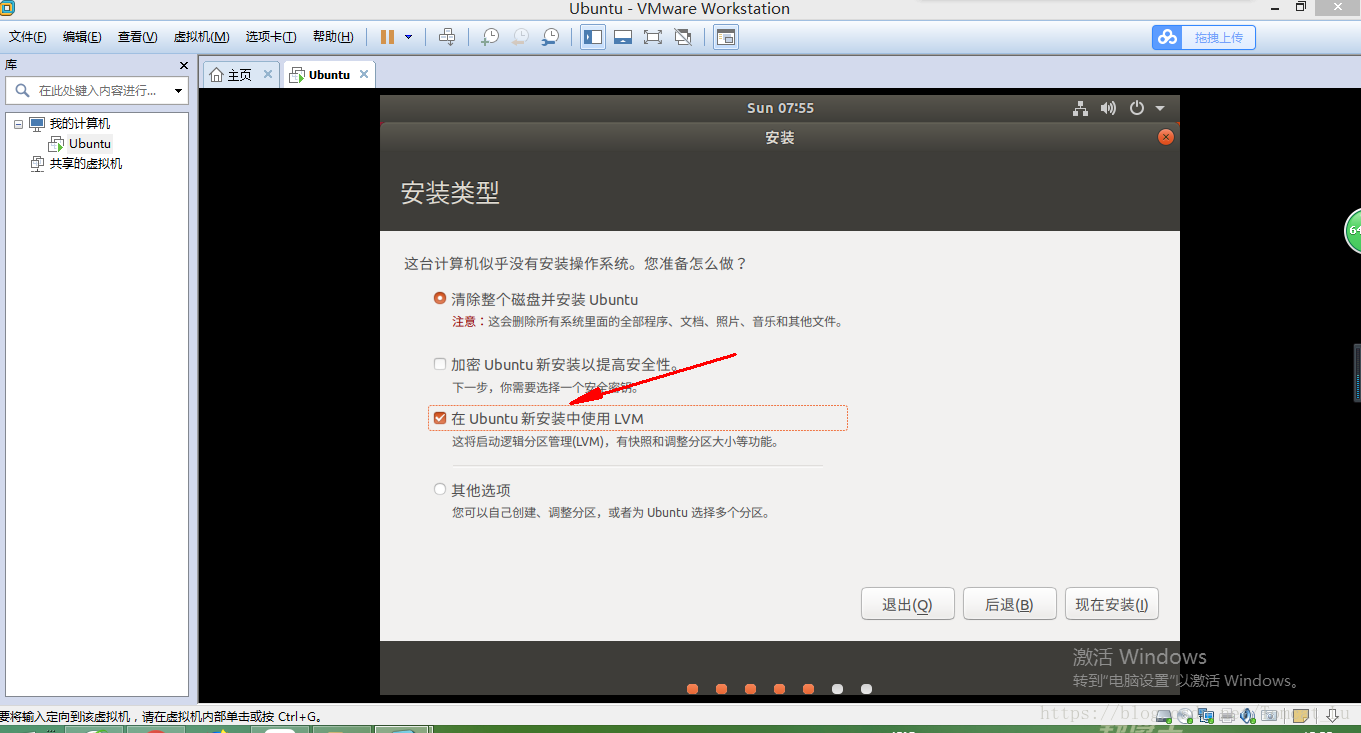1361x733 pixels.
Task: Open the Sun 07:55 clock menu
Action: tap(780, 108)
